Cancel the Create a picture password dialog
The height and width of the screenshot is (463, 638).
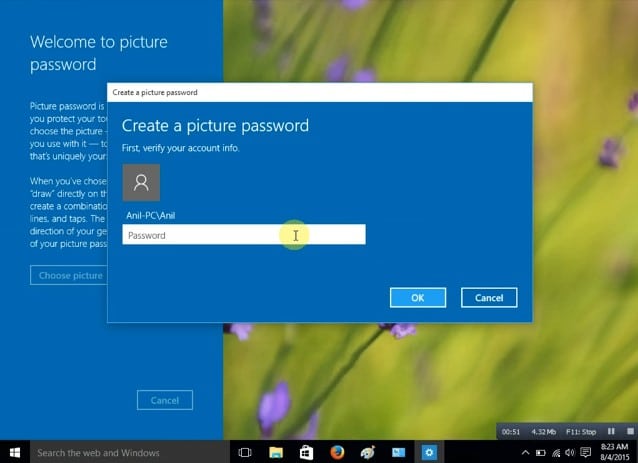point(489,298)
